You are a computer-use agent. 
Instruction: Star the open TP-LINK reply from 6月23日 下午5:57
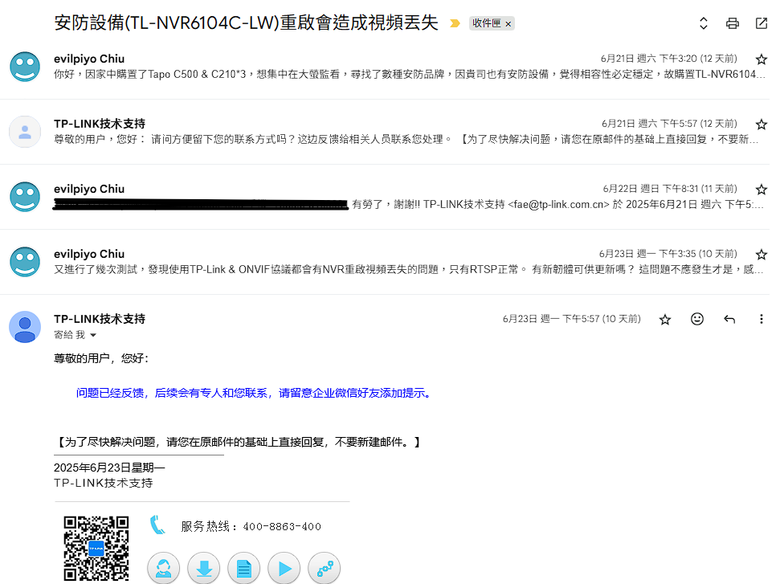pos(665,319)
